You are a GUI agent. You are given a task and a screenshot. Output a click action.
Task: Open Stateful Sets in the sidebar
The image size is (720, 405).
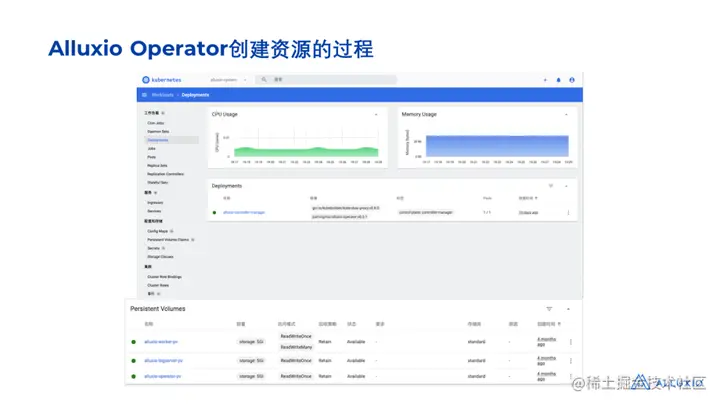coord(158,182)
